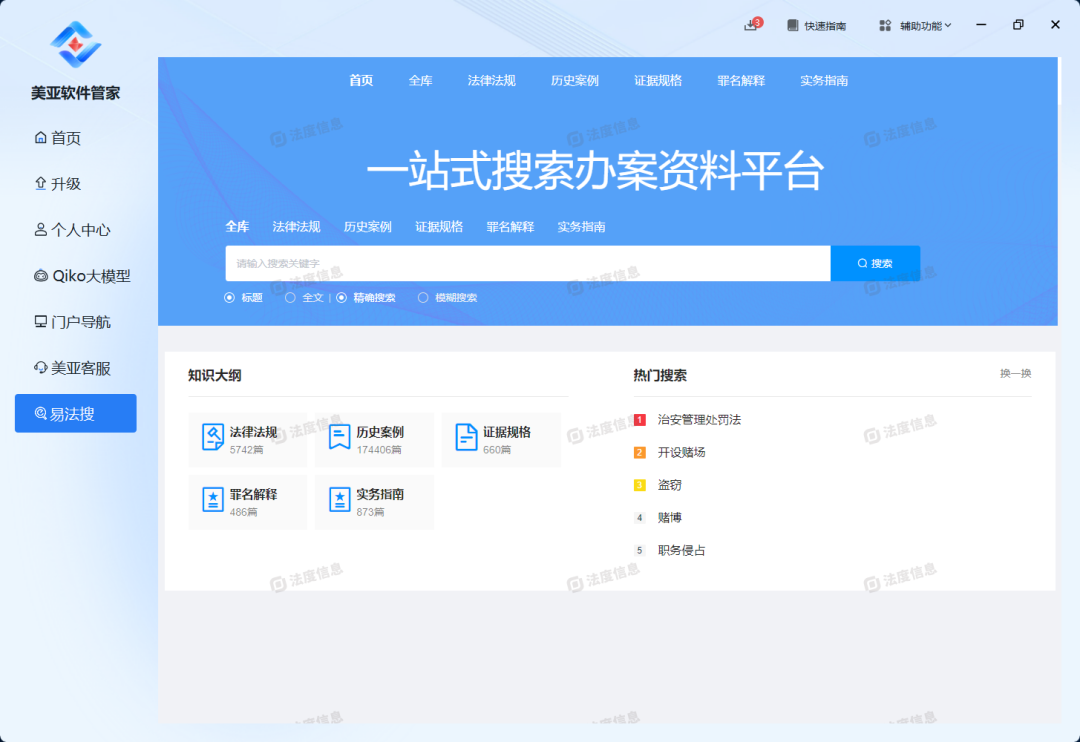Open 法律法规 in the top navigation
The height and width of the screenshot is (742, 1080).
[x=492, y=81]
